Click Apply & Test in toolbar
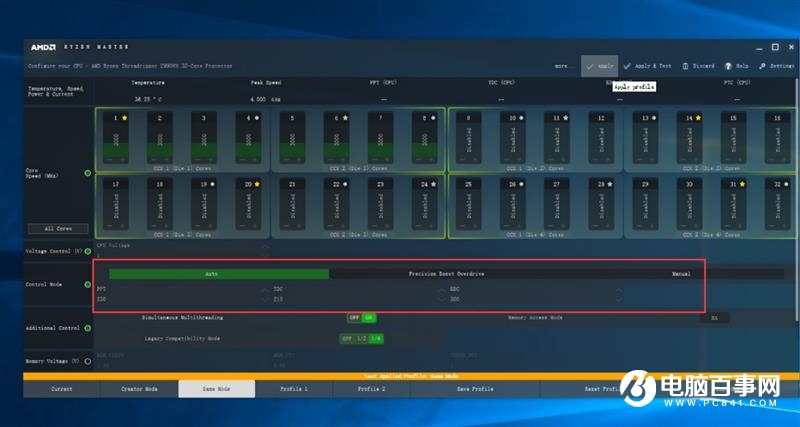800x427 pixels. tap(648, 66)
